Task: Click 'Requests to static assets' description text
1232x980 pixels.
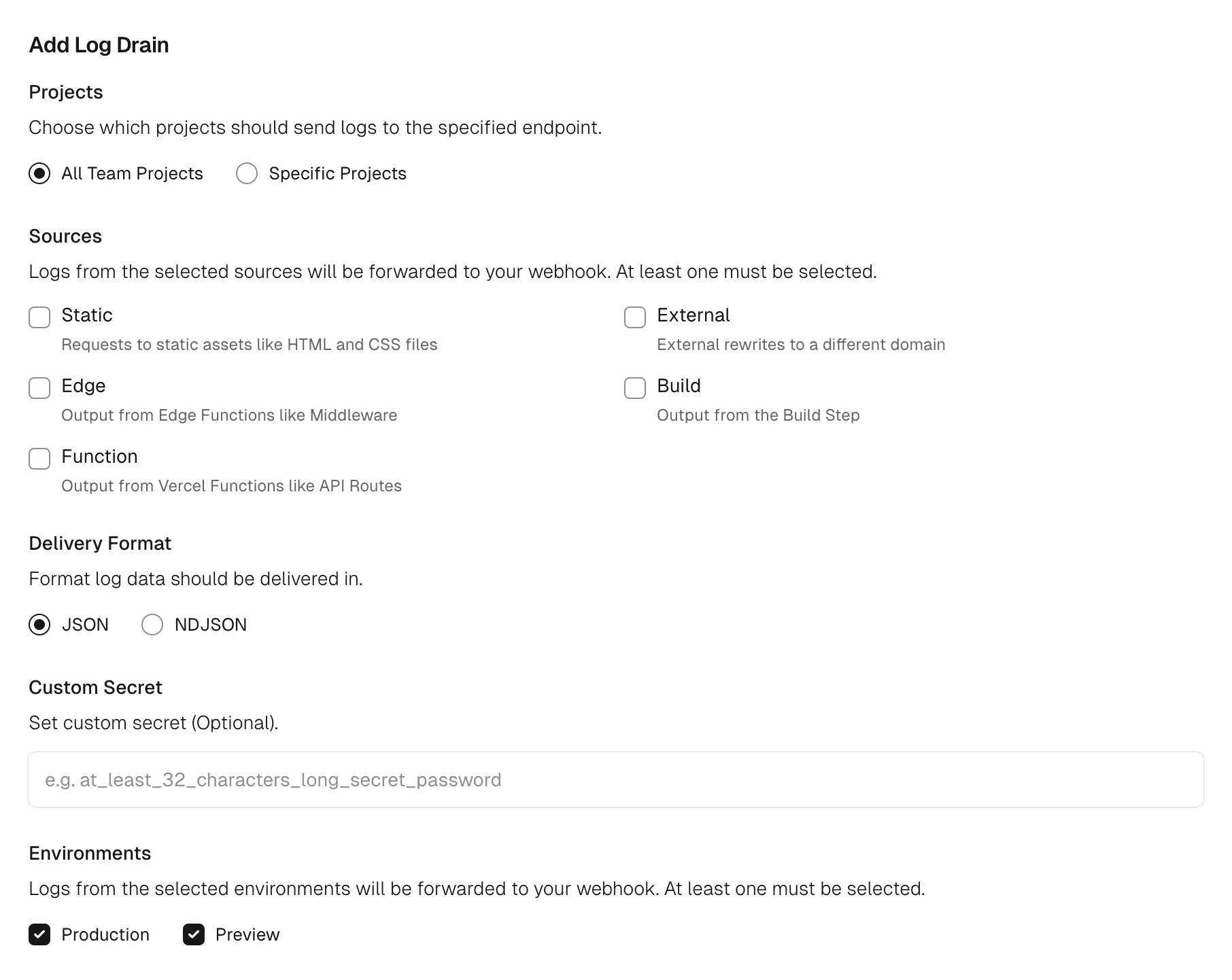Action: 249,345
